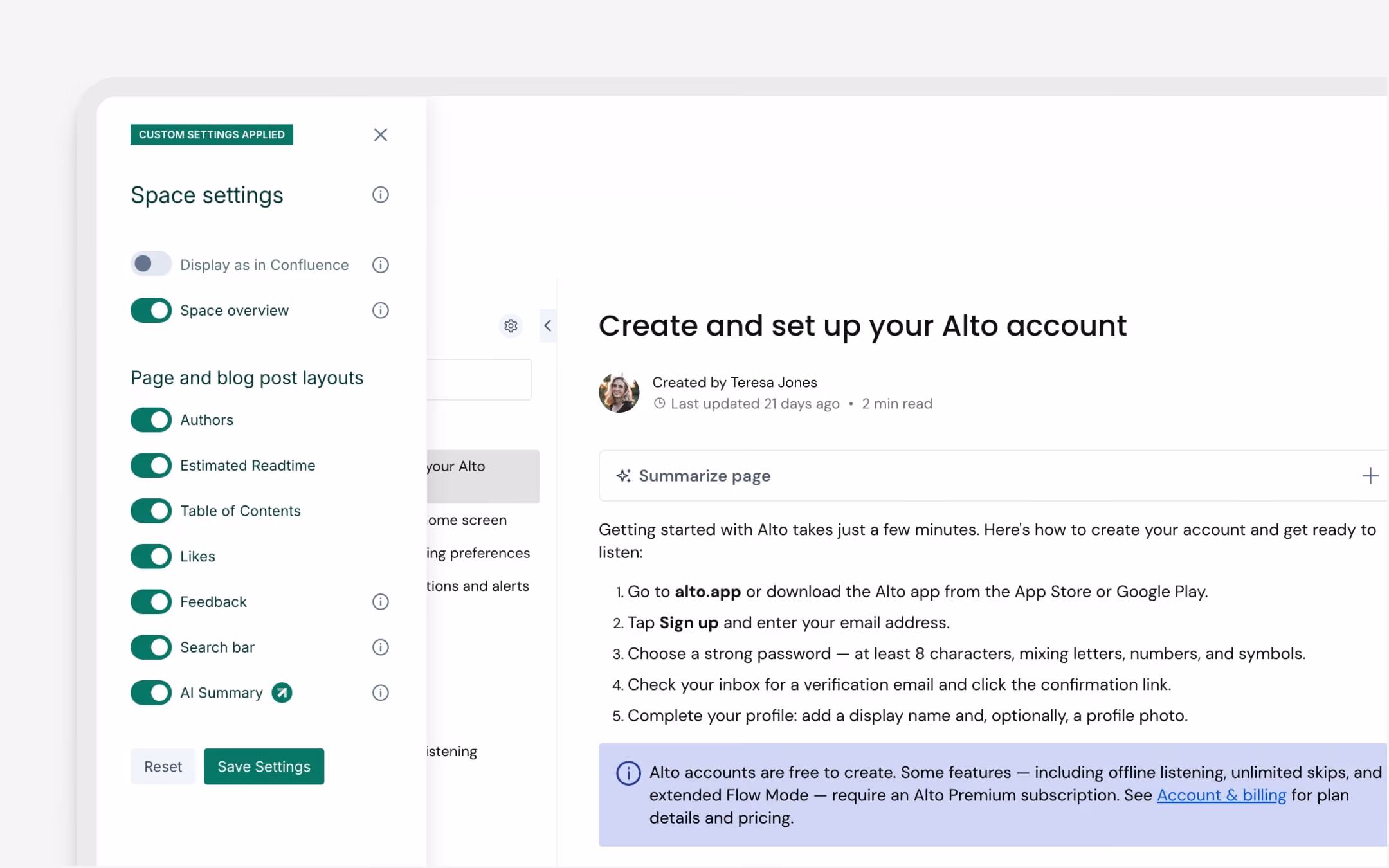Click 'Page and blog post layouts' heading

coord(247,377)
